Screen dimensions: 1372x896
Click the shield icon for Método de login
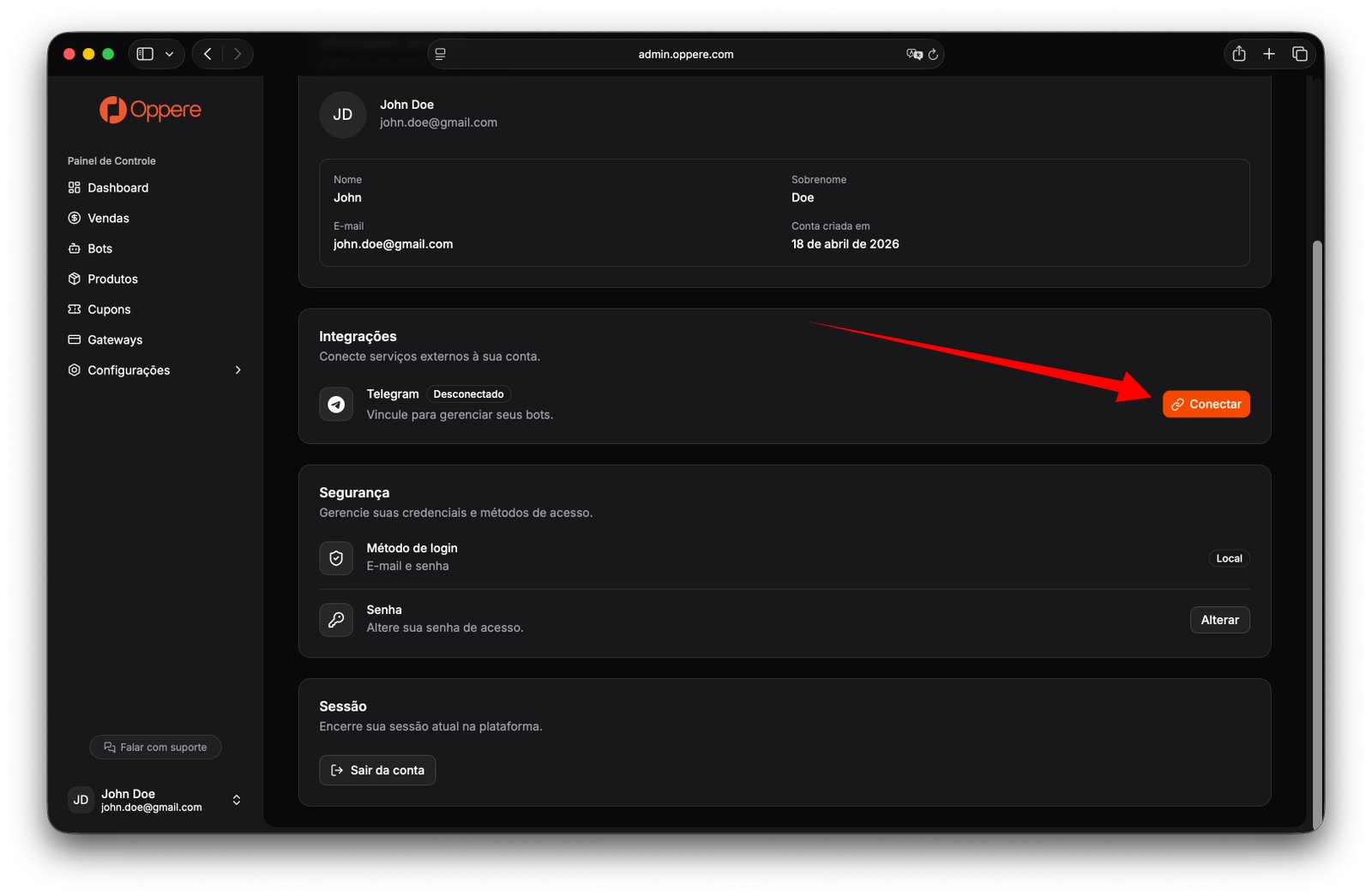point(336,558)
